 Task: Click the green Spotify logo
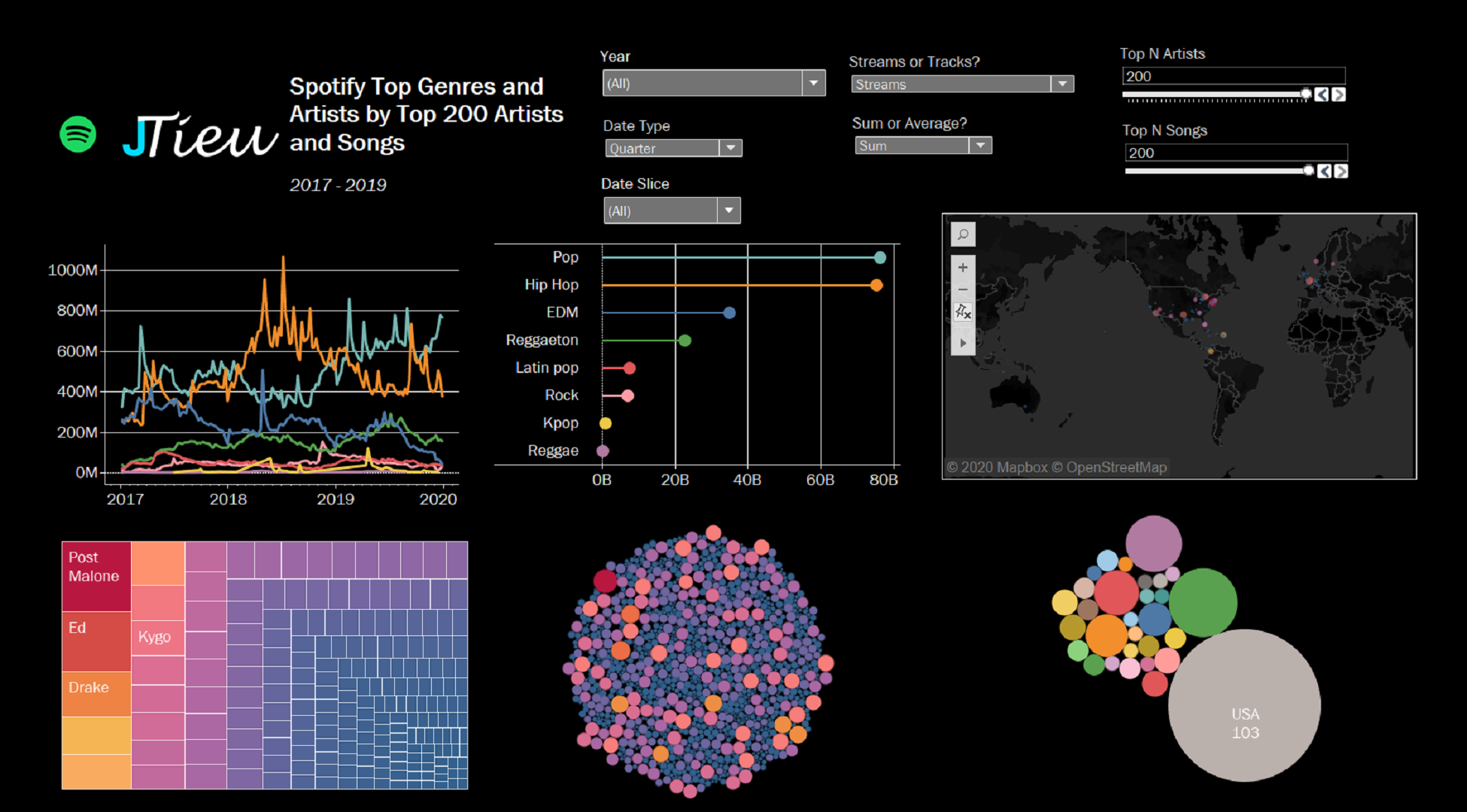[x=78, y=135]
